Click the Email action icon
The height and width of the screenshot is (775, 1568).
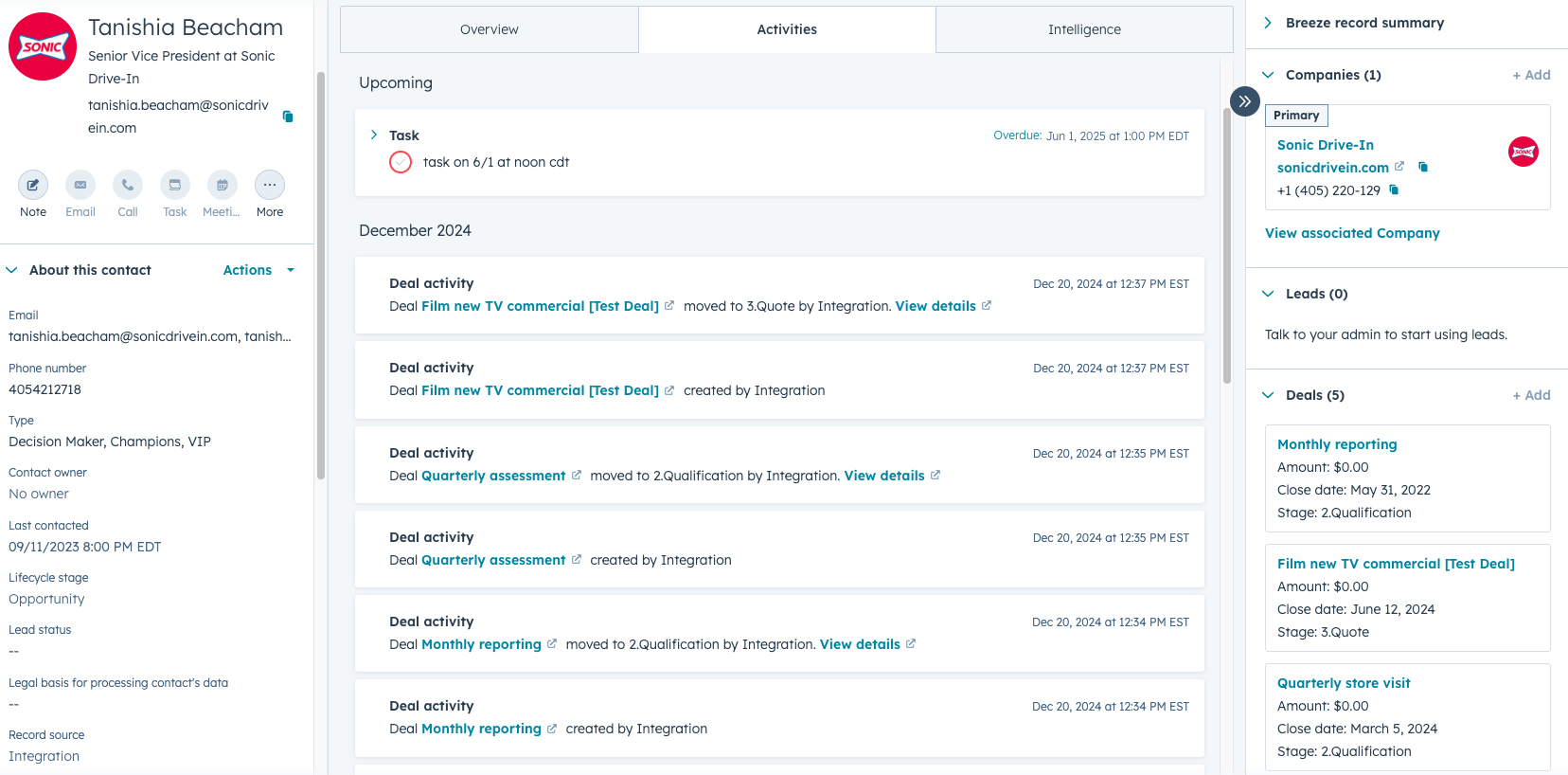(80, 185)
